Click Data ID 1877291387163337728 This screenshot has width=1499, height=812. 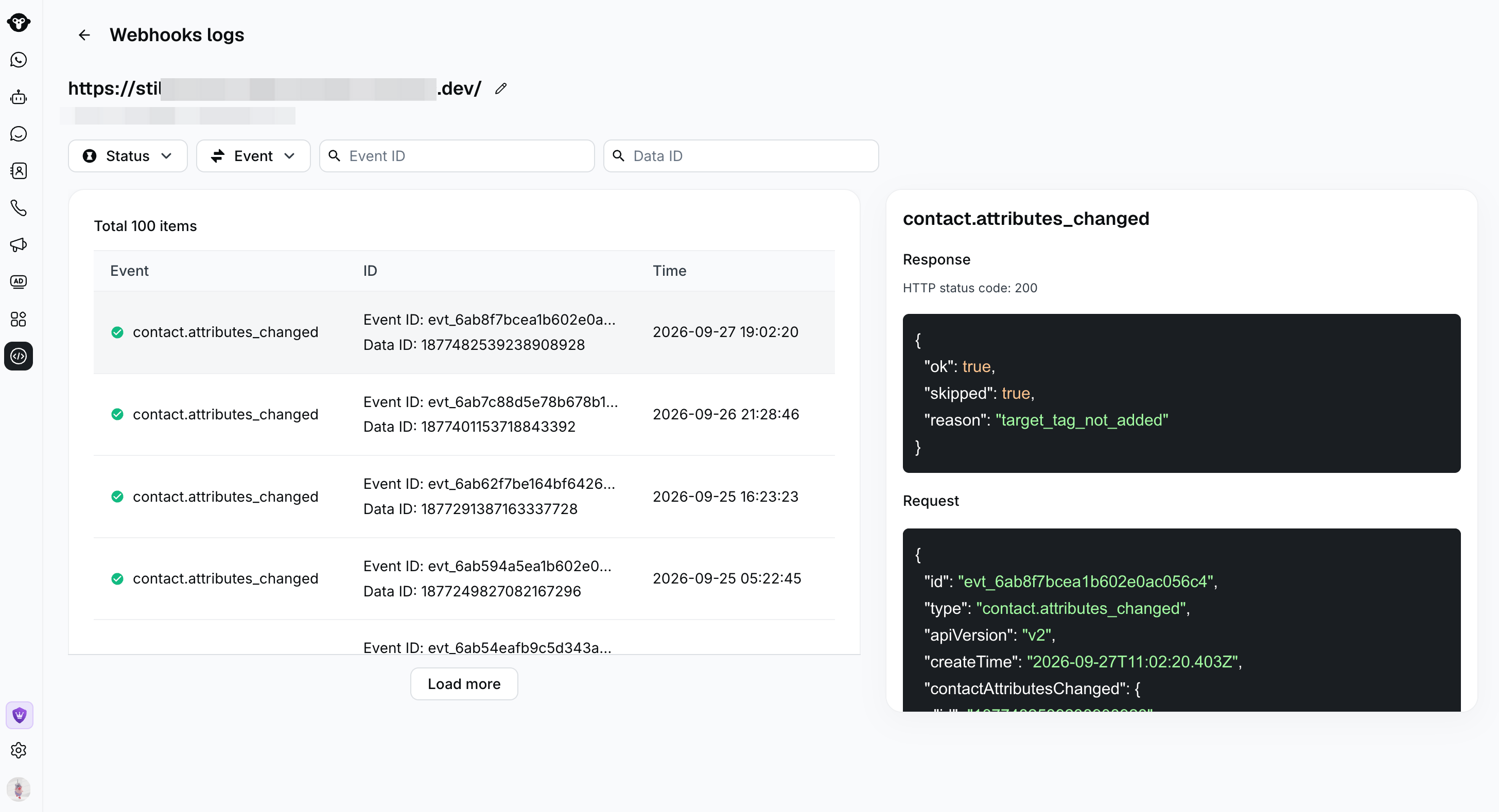pos(470,509)
